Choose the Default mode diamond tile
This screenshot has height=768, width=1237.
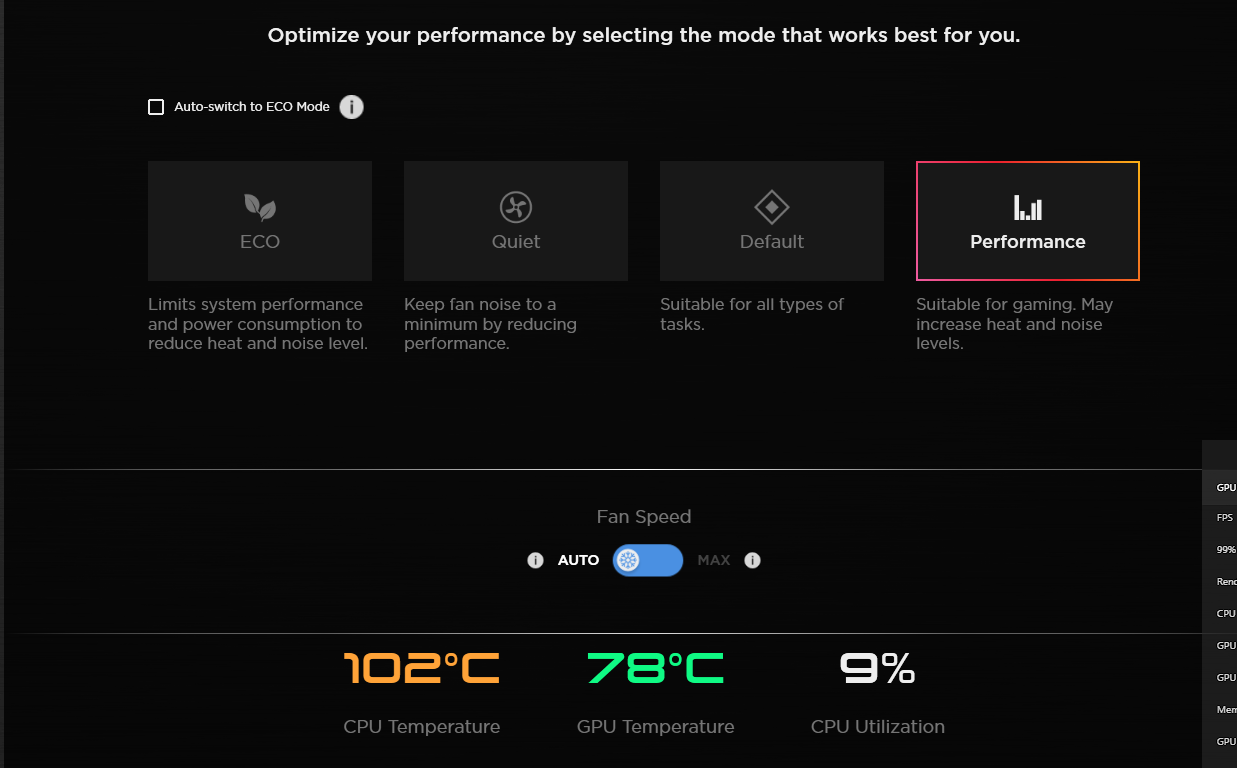tap(772, 221)
